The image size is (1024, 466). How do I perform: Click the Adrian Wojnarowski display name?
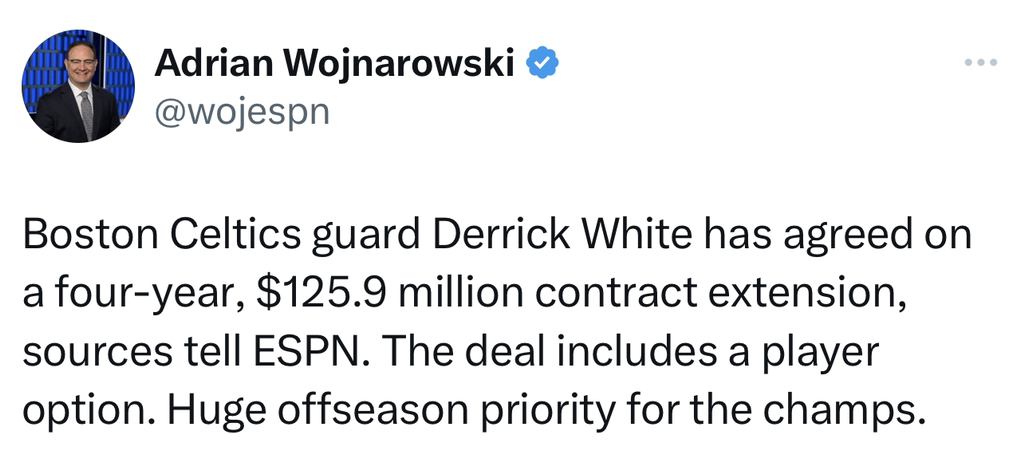tap(335, 64)
